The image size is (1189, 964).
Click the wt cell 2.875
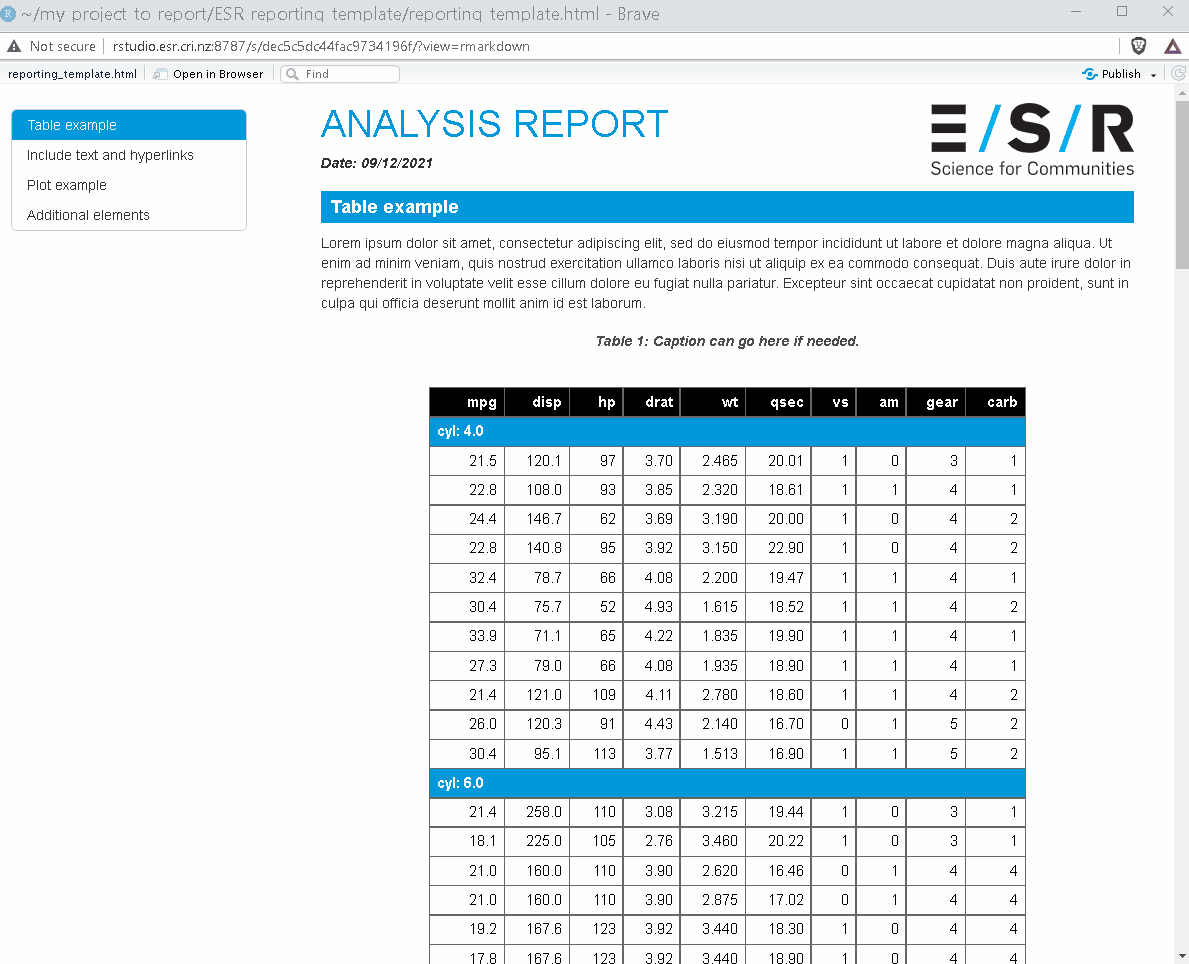tap(714, 900)
